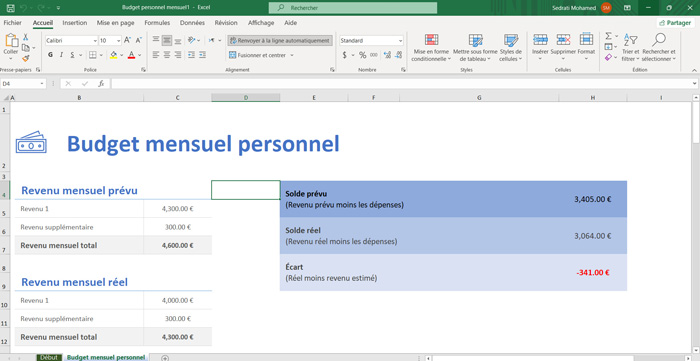Click the Copy icon
This screenshot has height=361, width=700.
[25, 47]
